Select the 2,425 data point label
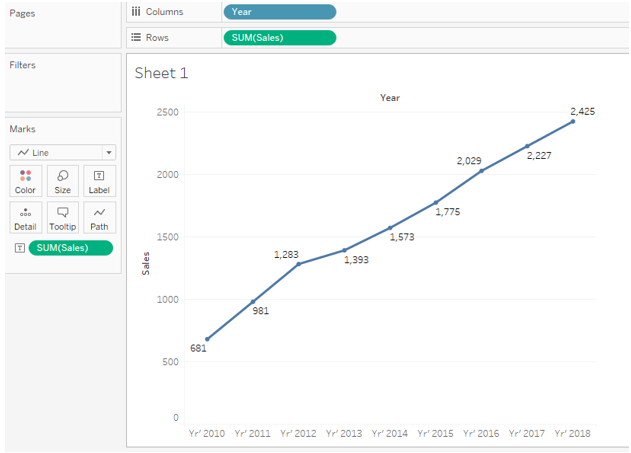This screenshot has height=453, width=631. coord(582,112)
